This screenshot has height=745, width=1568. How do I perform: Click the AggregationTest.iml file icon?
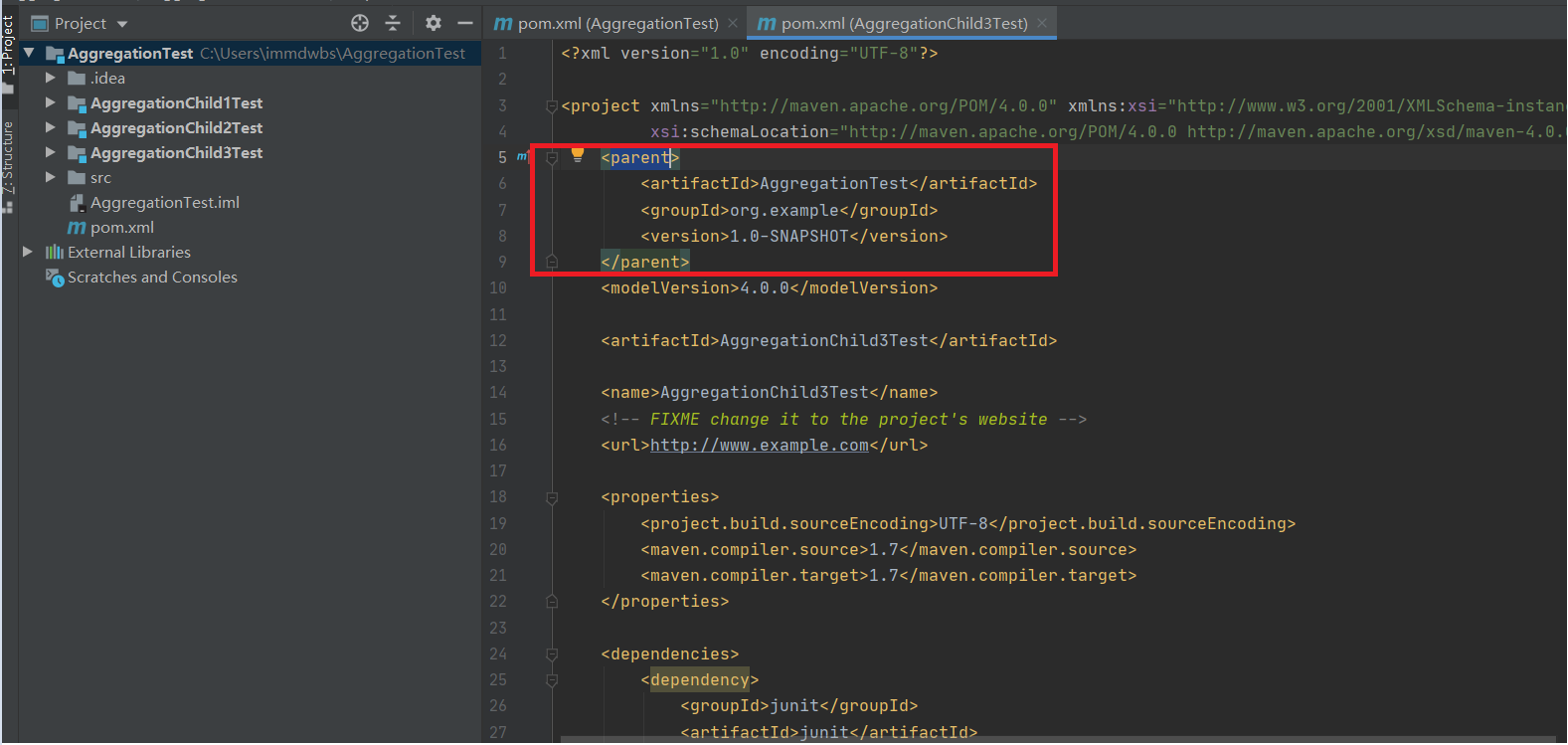(77, 203)
